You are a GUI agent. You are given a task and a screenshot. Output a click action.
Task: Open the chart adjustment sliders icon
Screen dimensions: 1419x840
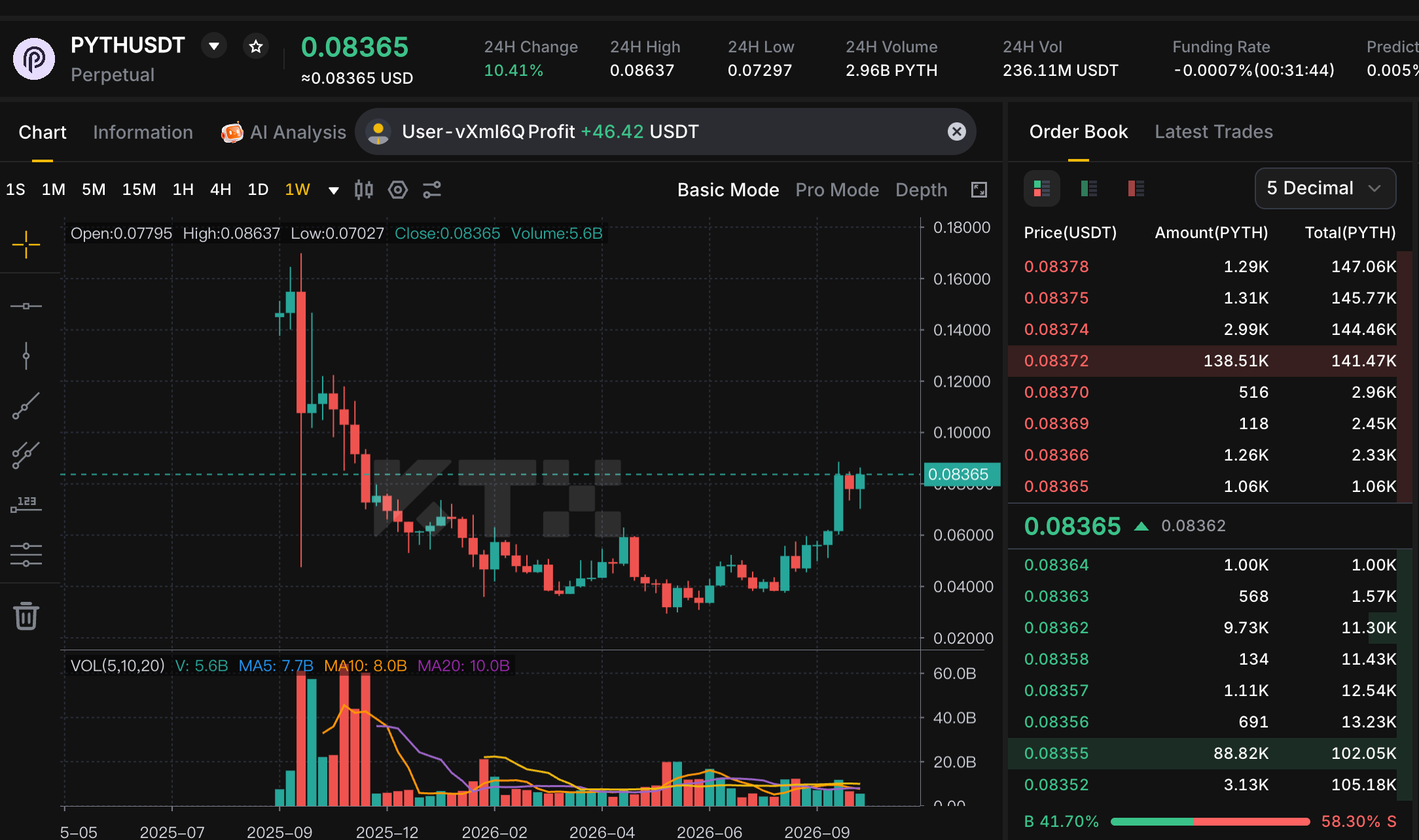432,190
